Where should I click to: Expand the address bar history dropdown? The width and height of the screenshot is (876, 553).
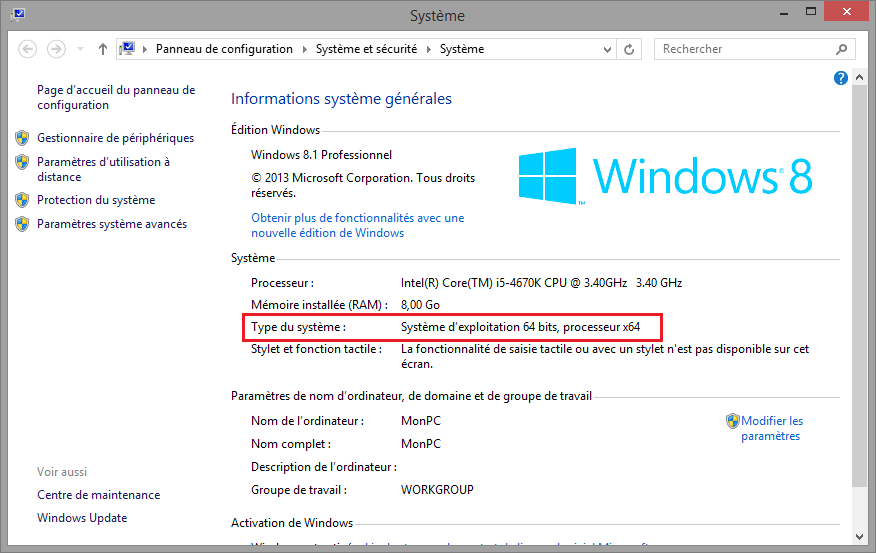coord(607,49)
